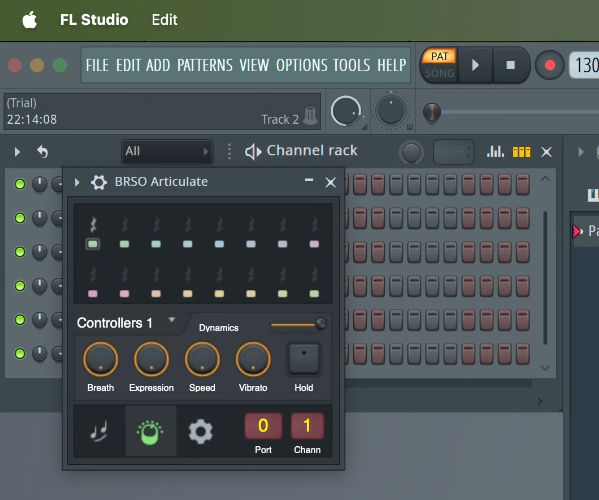Click the undo arrow in Channel rack

[42, 152]
